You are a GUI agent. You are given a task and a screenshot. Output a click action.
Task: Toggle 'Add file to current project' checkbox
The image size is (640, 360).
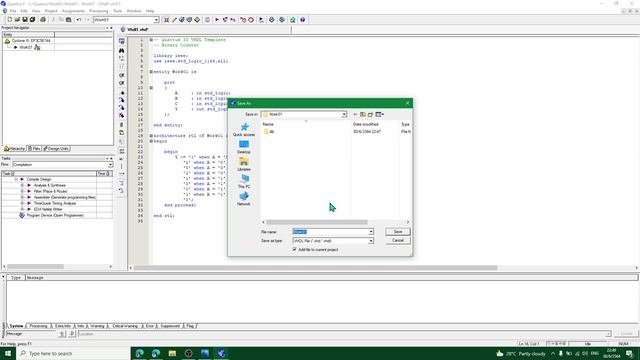click(x=295, y=249)
